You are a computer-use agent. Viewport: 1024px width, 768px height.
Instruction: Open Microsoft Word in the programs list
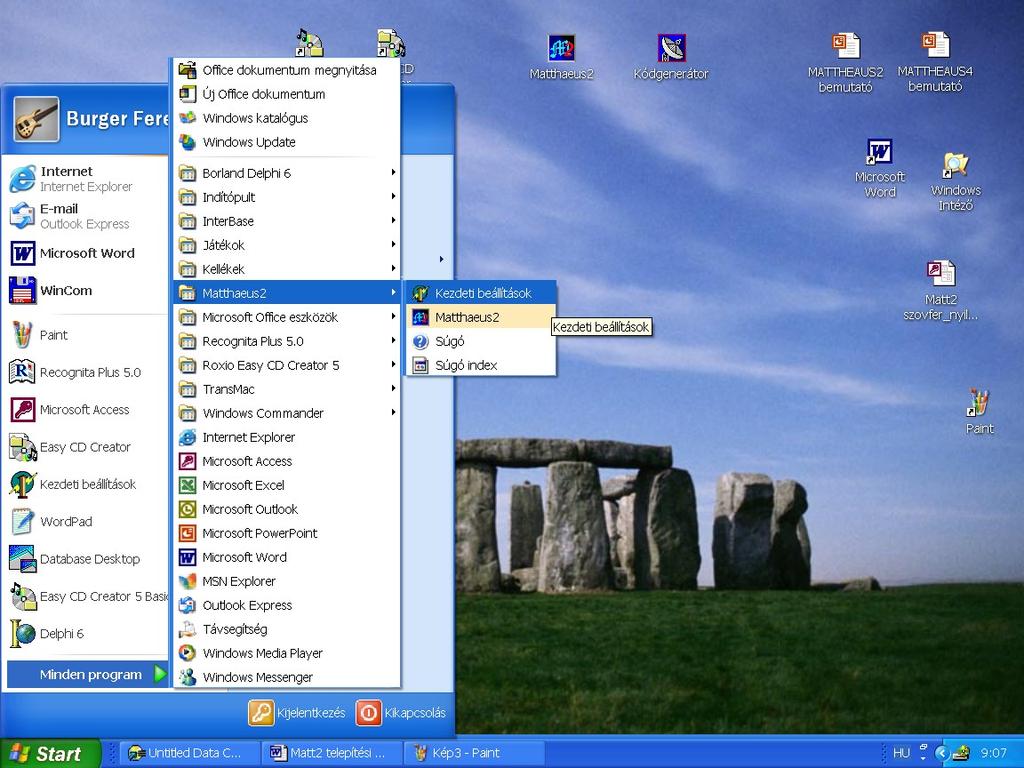click(x=287, y=557)
